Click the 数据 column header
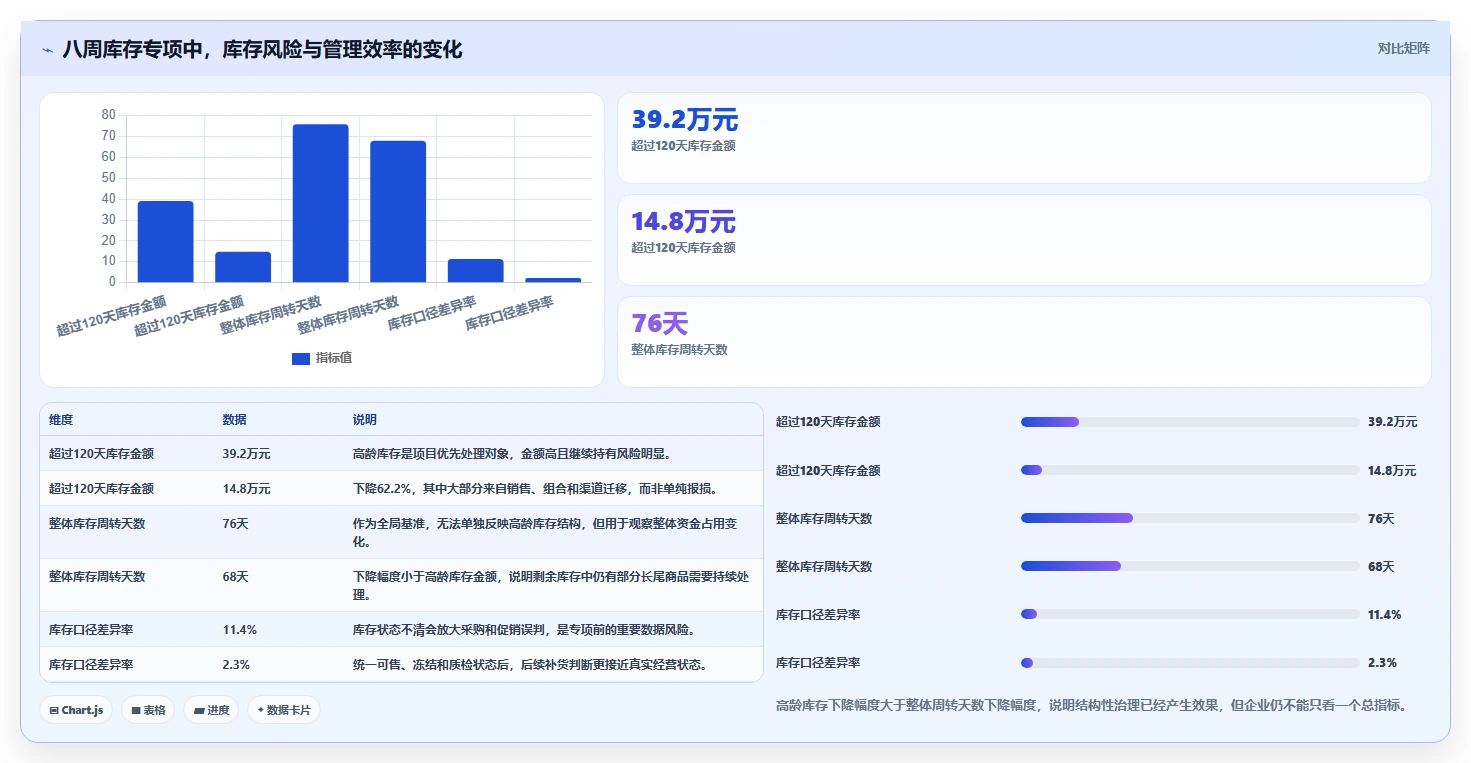 (x=234, y=420)
